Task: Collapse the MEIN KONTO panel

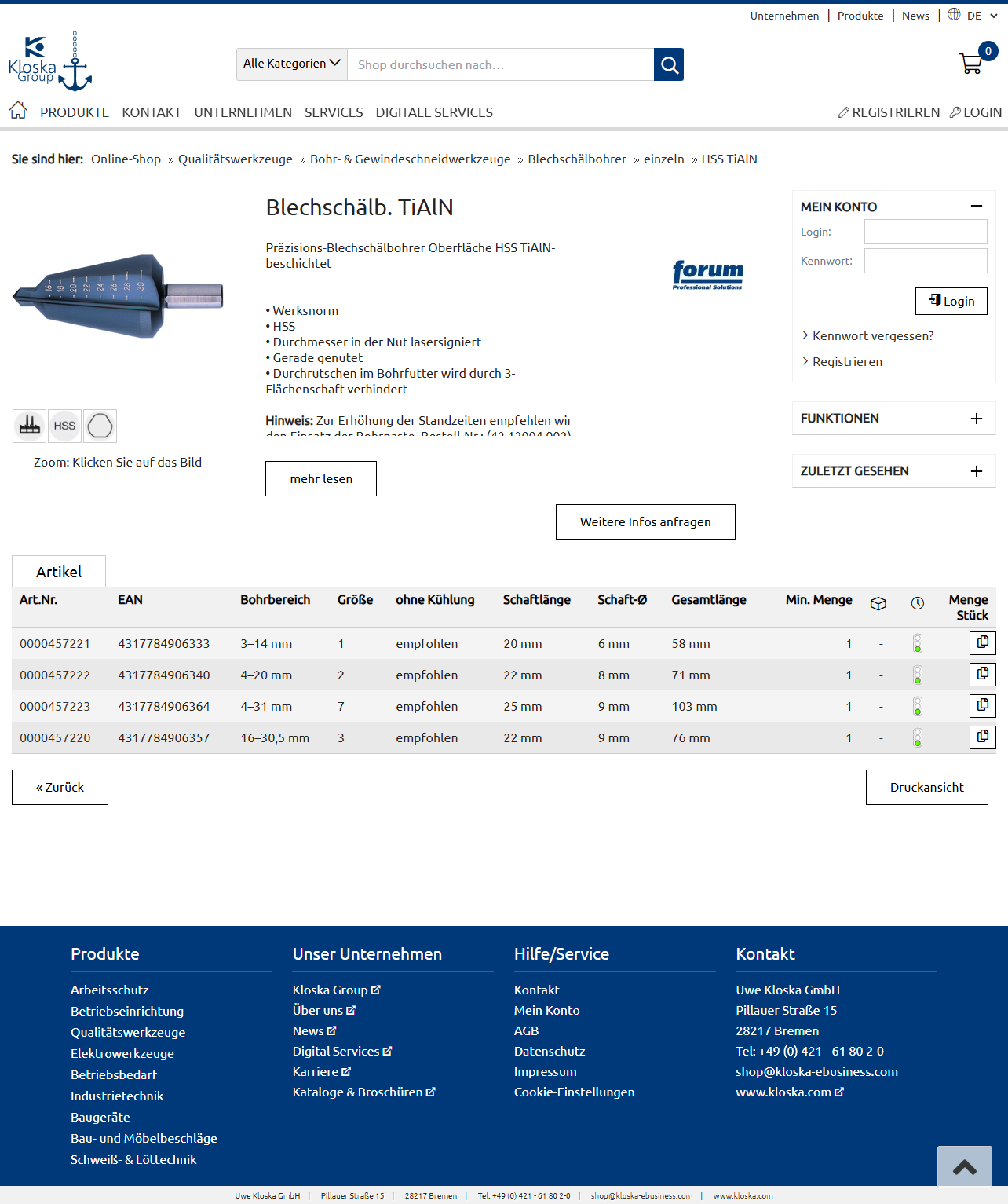Action: [x=976, y=207]
